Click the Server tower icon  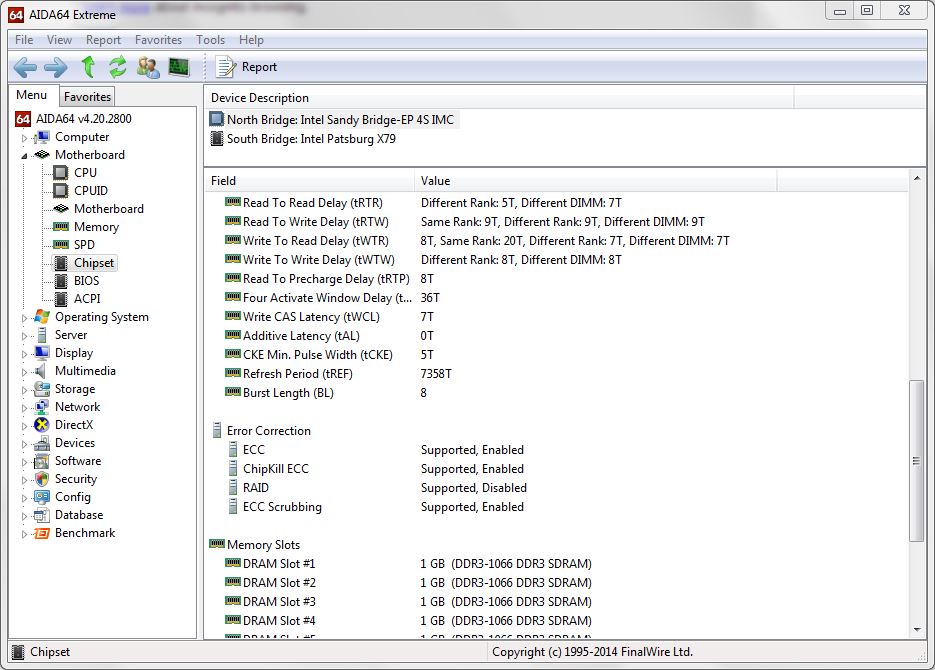(42, 335)
